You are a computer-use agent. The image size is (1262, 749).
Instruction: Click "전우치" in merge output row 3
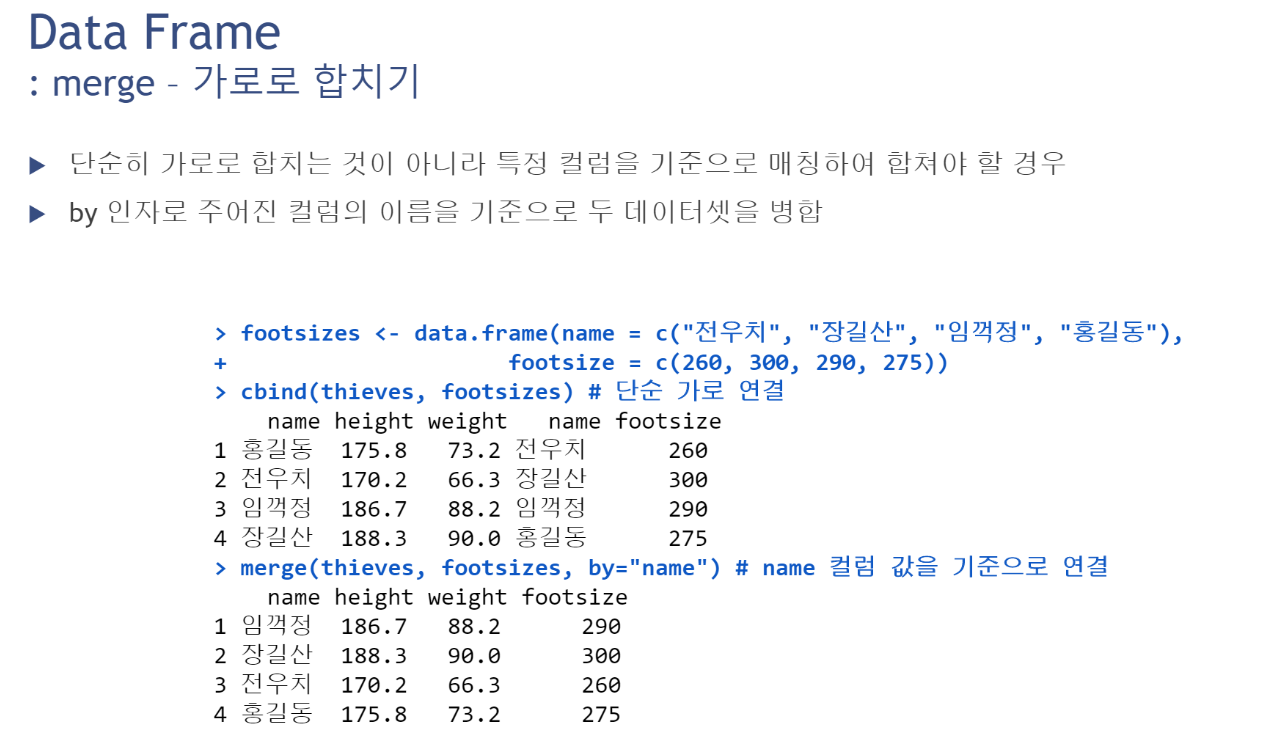coord(277,685)
